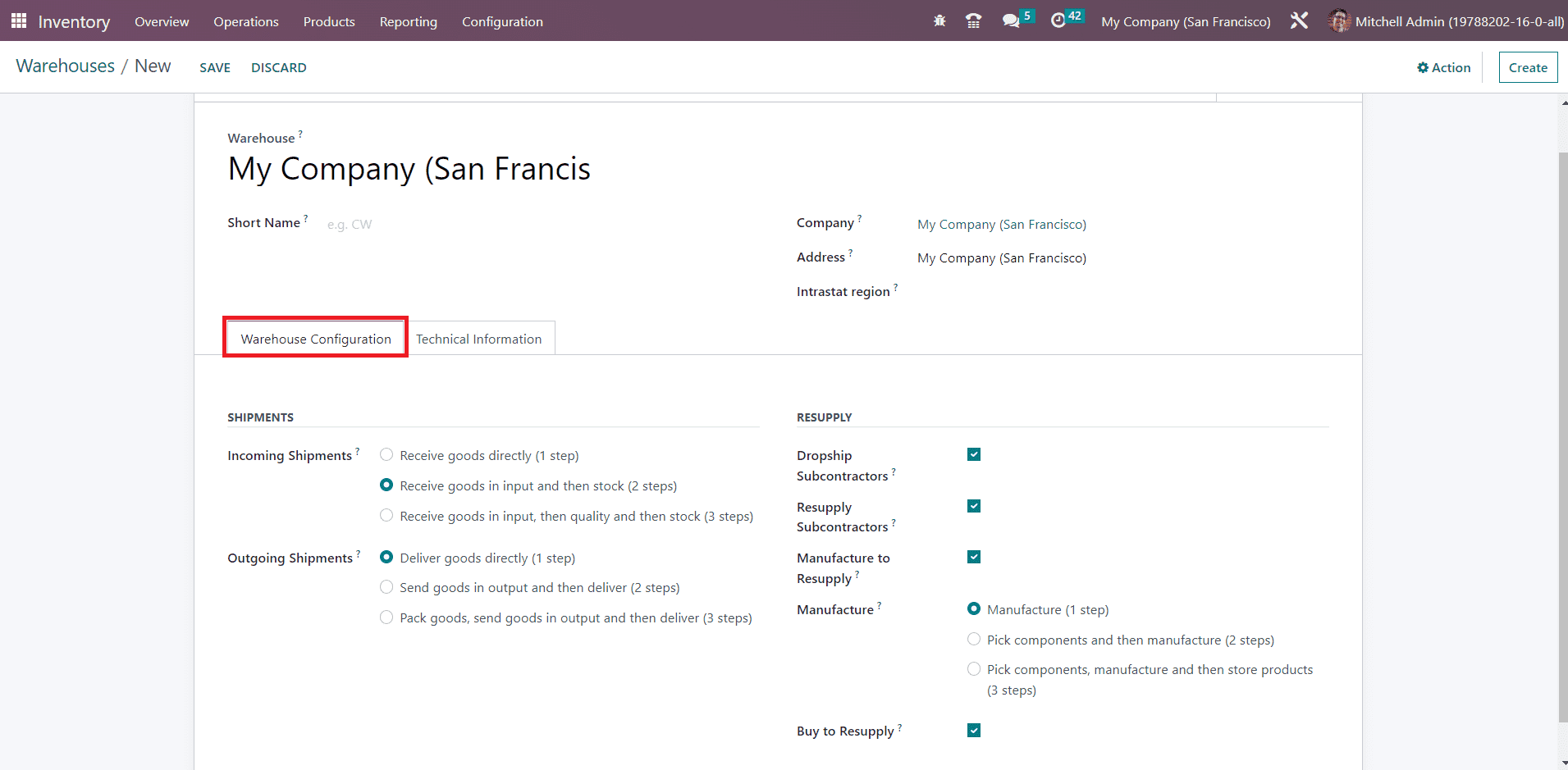Open the Action gear menu
1568x770 pixels.
click(1443, 67)
